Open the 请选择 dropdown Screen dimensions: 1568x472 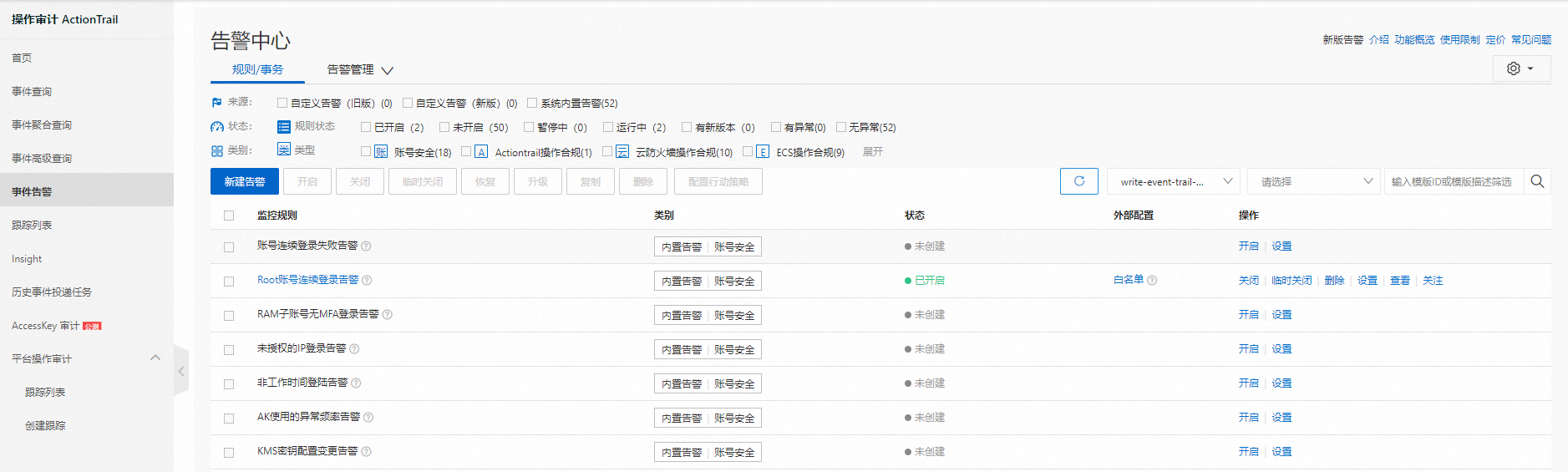(1315, 181)
